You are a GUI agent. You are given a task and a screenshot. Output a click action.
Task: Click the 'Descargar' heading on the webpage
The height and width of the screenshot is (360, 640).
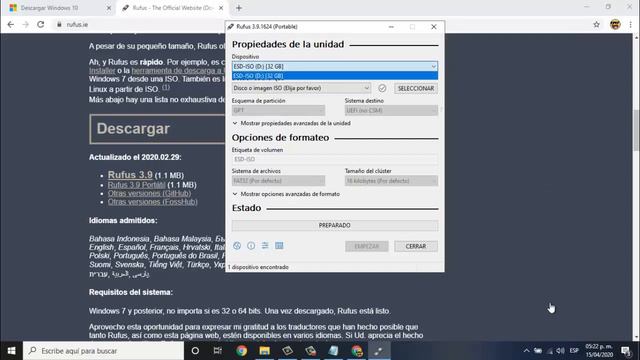[133, 129]
